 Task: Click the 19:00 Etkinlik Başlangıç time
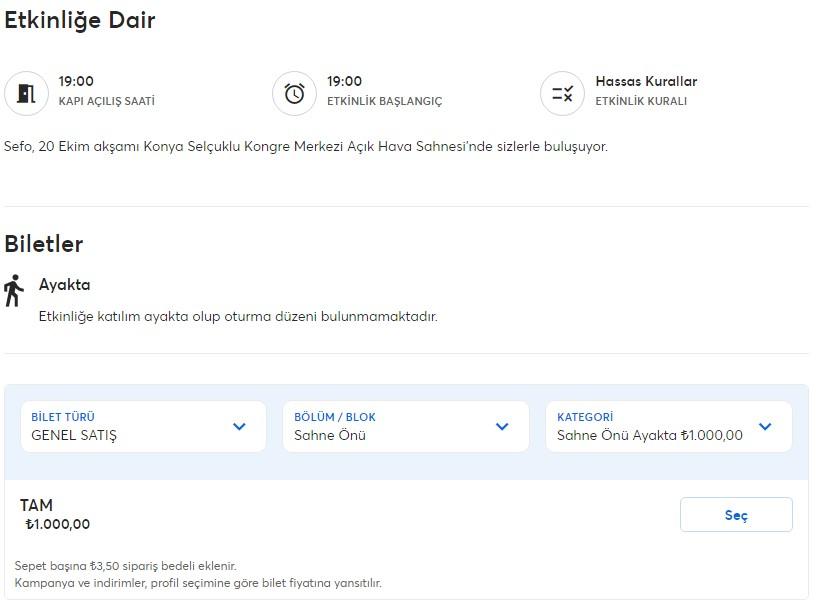pyautogui.click(x=345, y=81)
